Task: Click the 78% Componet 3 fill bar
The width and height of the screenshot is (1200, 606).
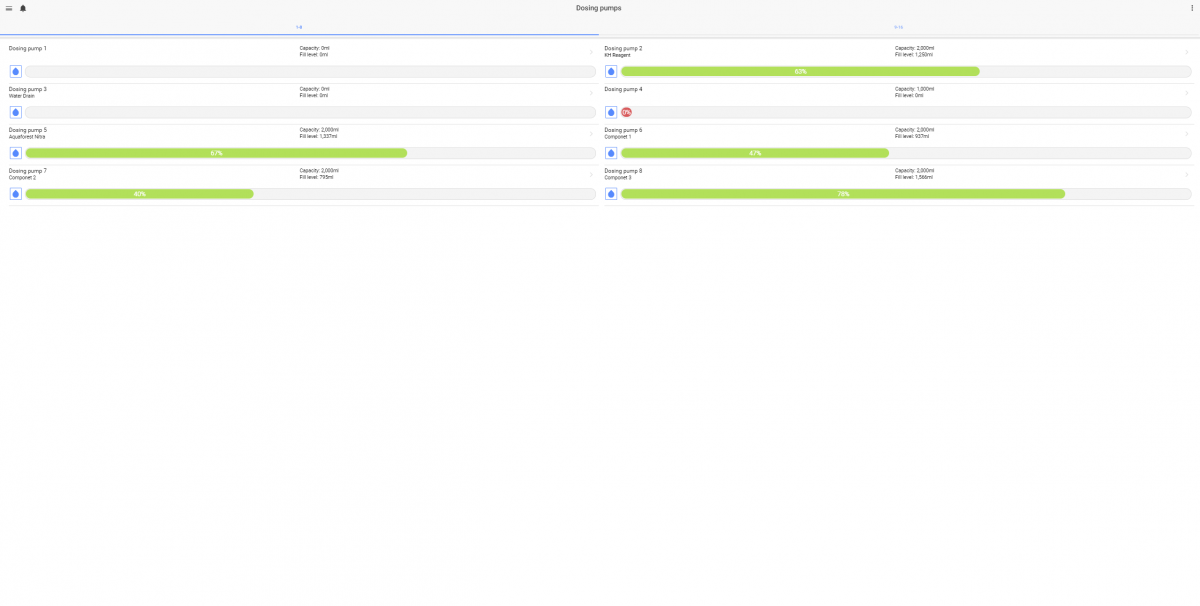Action: [843, 194]
